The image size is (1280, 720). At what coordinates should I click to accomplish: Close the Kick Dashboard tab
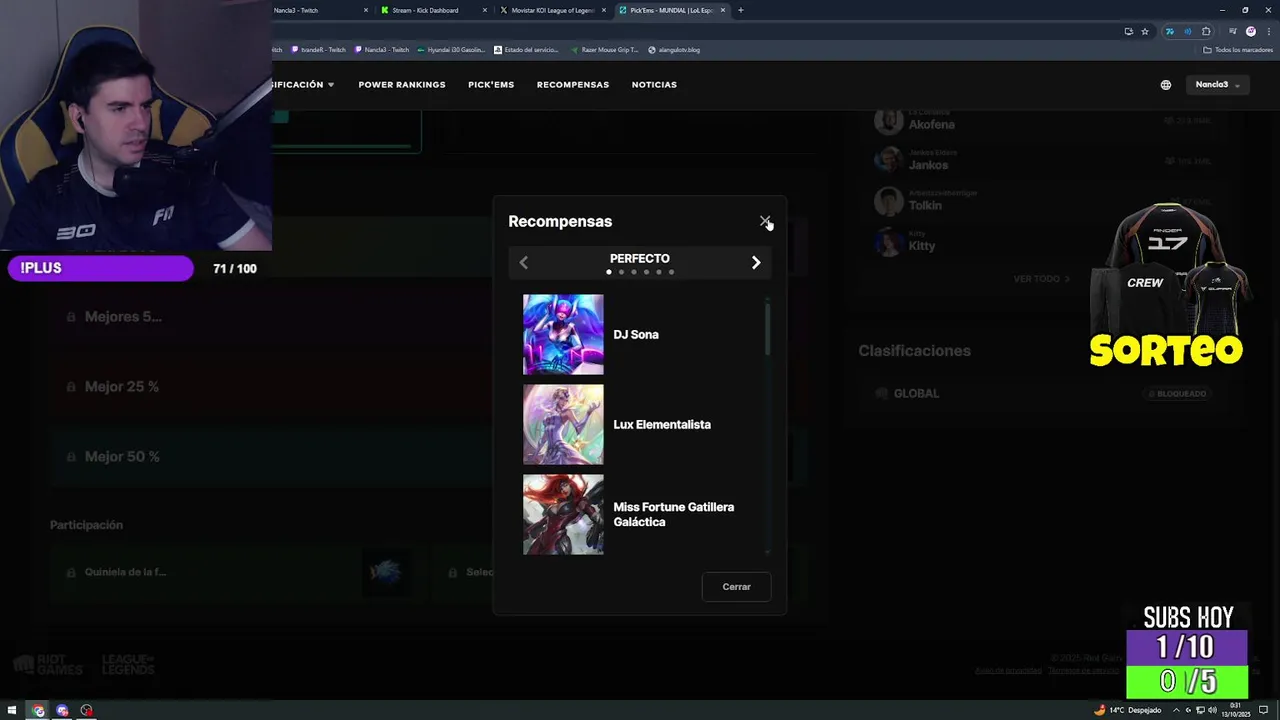485,10
